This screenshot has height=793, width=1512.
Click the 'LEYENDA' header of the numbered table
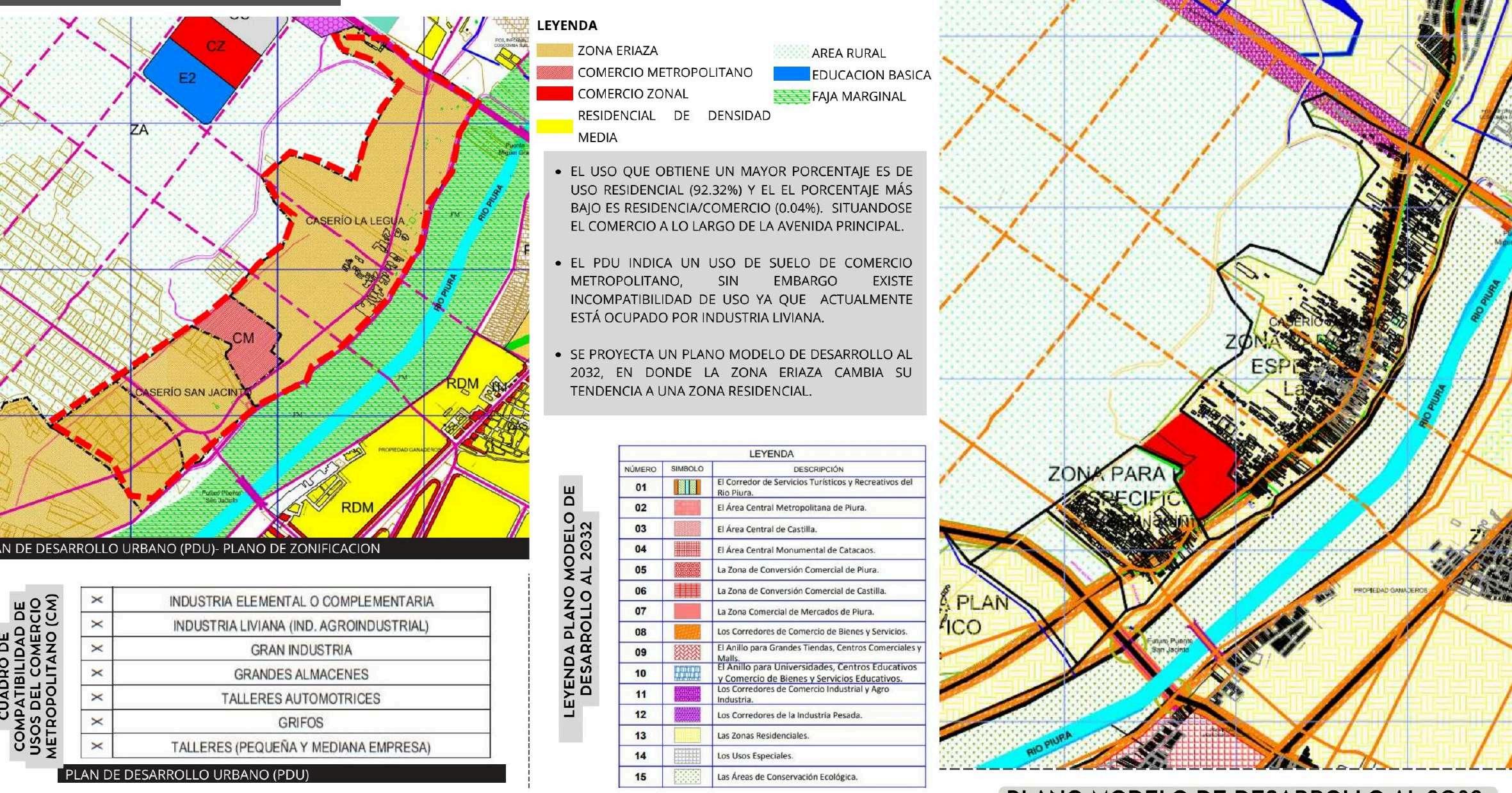point(772,454)
